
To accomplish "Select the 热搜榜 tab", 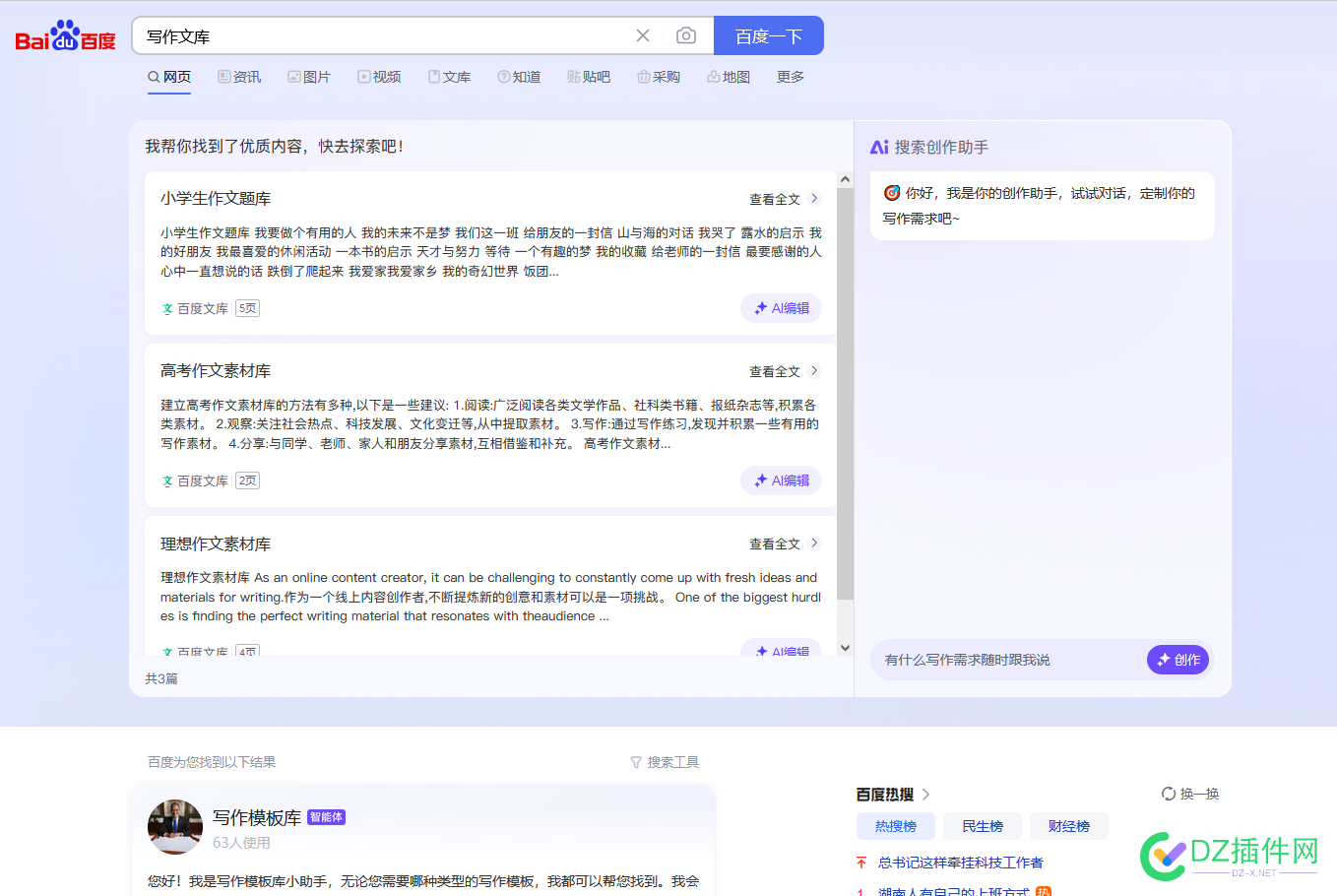I will 895,826.
